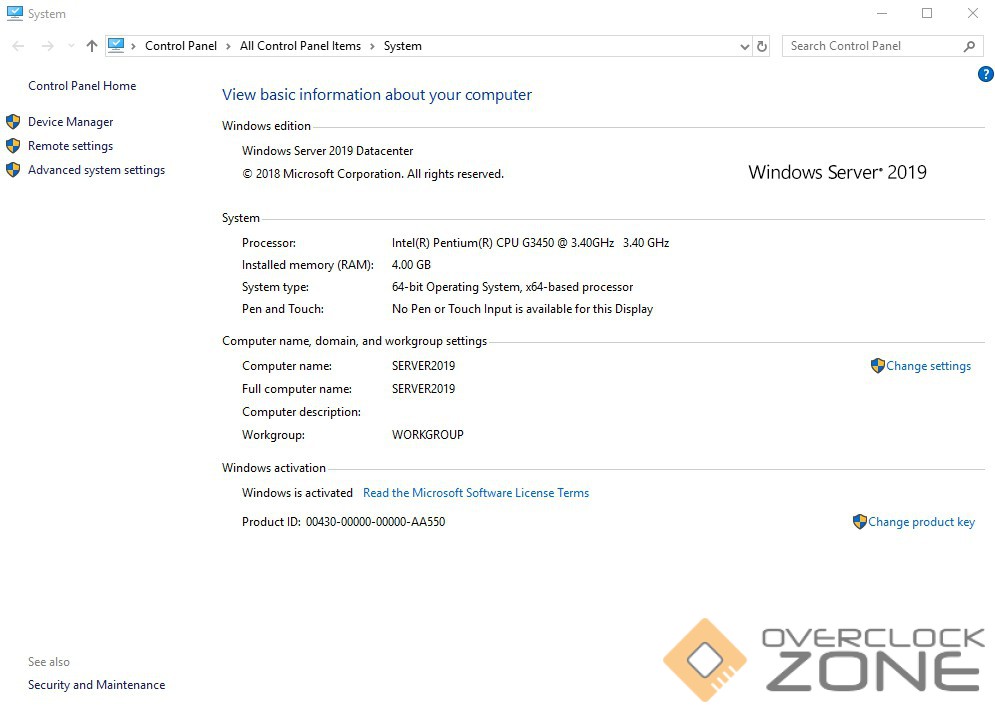995x712 pixels.
Task: Click the 64-bit Operating System text
Action: [x=512, y=287]
